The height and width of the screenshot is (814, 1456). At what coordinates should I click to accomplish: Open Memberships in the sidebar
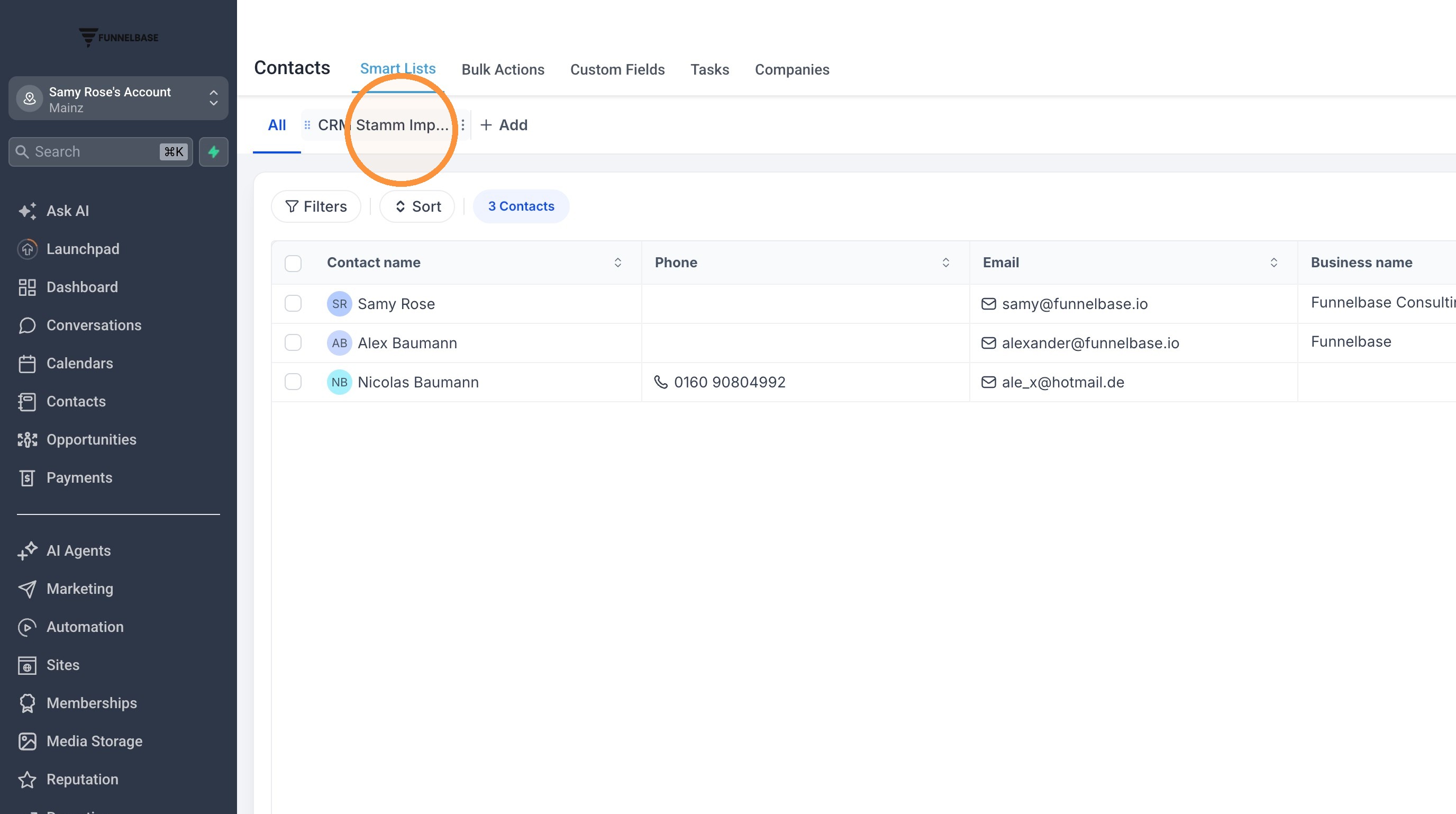[x=77, y=703]
